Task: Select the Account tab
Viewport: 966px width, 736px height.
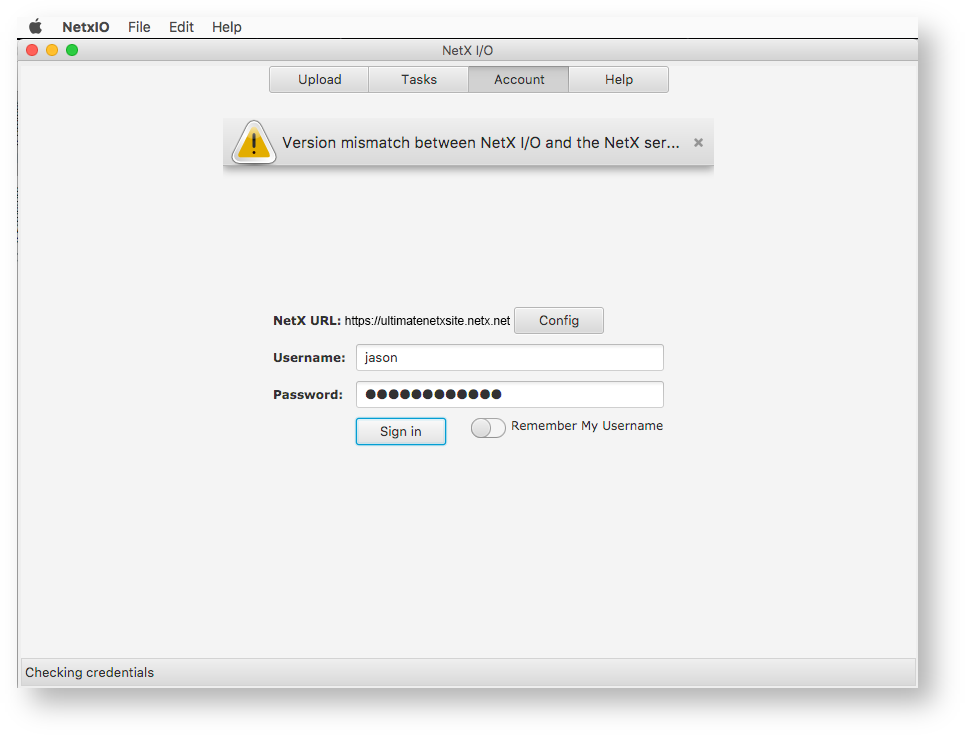Action: click(x=519, y=80)
